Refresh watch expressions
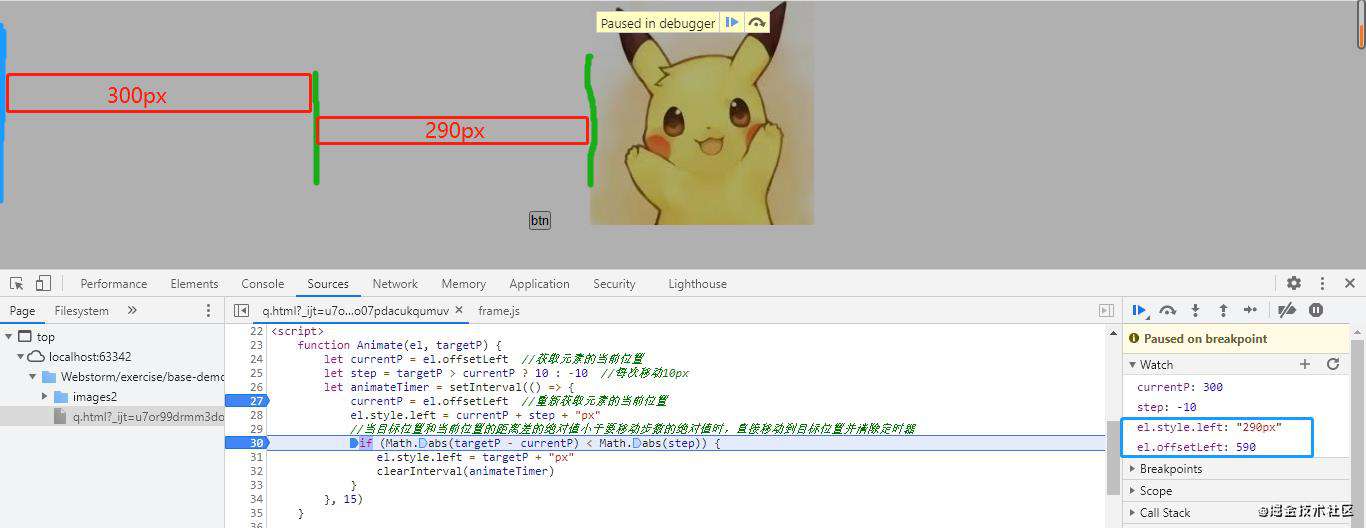Viewport: 1366px width, 528px height. pyautogui.click(x=1333, y=365)
